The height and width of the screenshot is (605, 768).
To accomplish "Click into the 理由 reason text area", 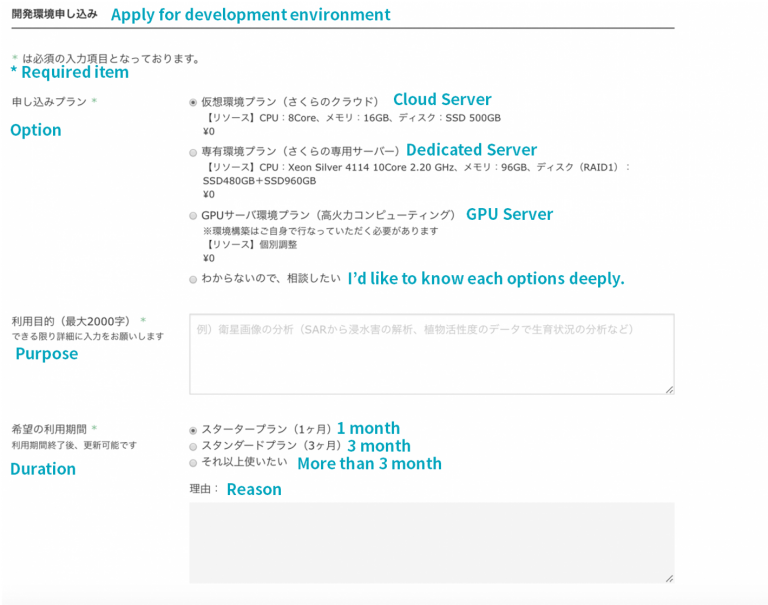I will click(432, 542).
